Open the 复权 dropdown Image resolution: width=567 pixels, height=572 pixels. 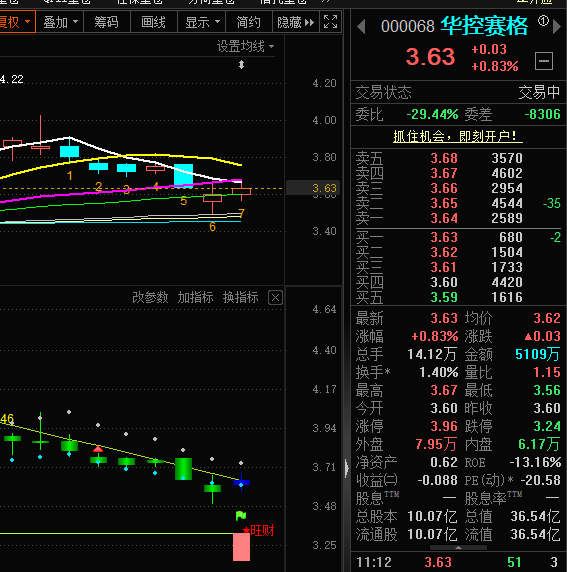pyautogui.click(x=17, y=22)
